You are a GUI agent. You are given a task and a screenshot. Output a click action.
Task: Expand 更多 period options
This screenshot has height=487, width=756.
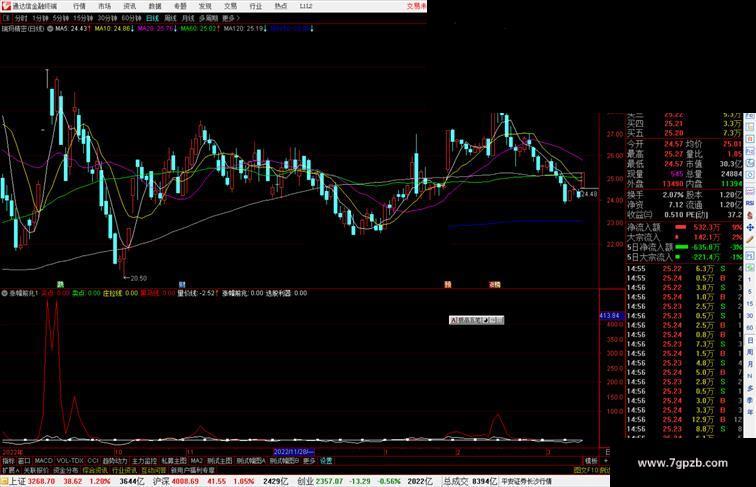point(231,18)
